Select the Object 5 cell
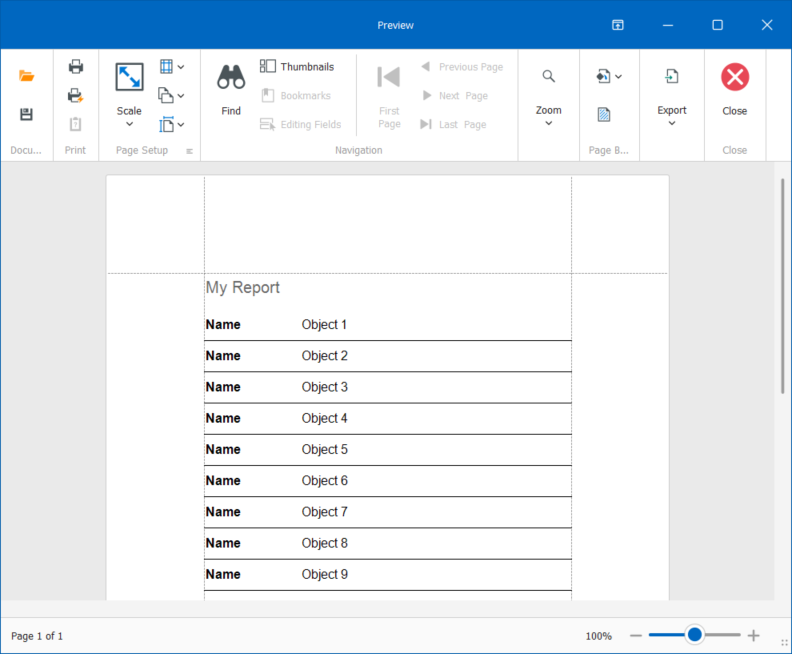The width and height of the screenshot is (792, 654). (x=325, y=449)
